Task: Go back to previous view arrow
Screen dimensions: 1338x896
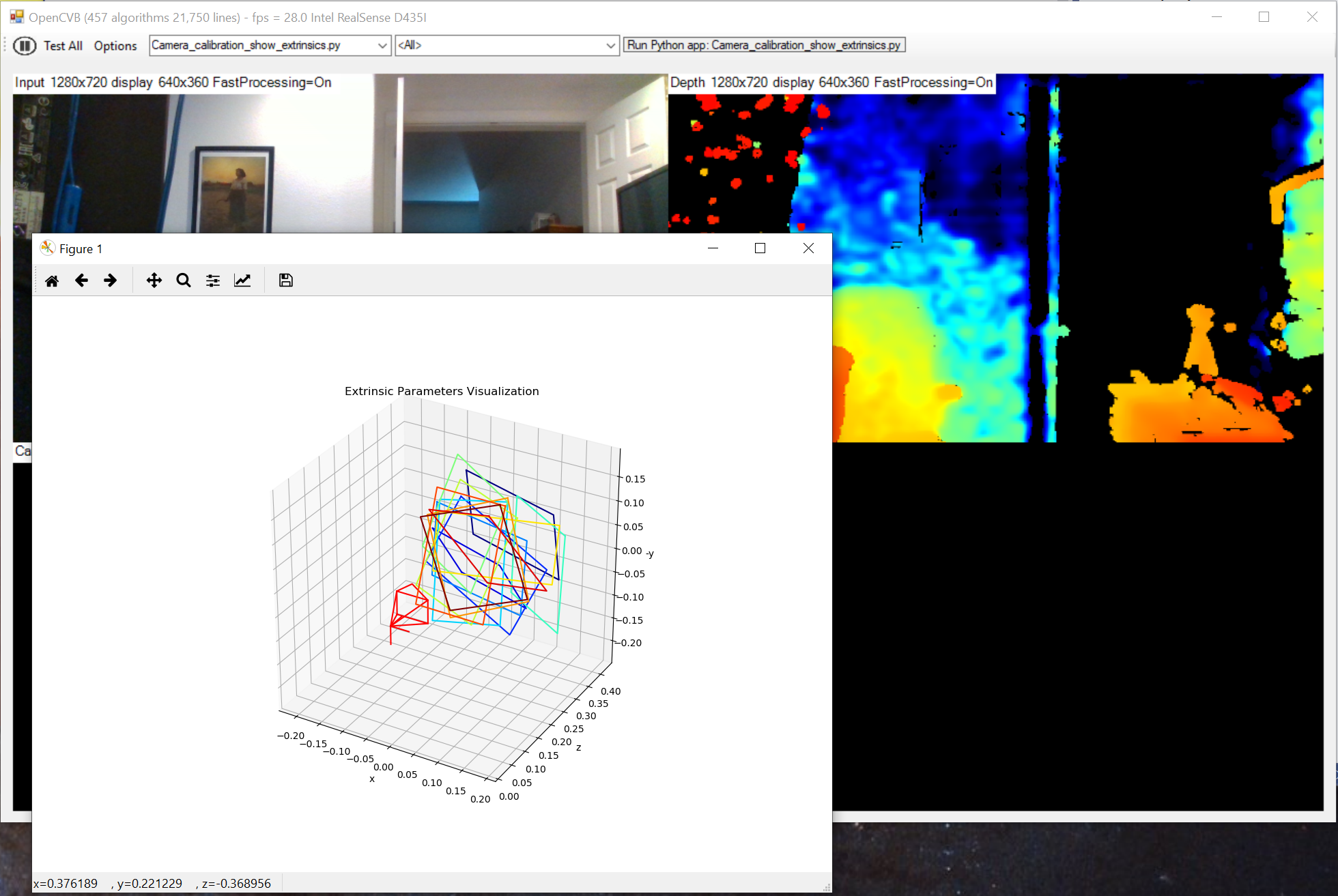Action: (x=81, y=280)
